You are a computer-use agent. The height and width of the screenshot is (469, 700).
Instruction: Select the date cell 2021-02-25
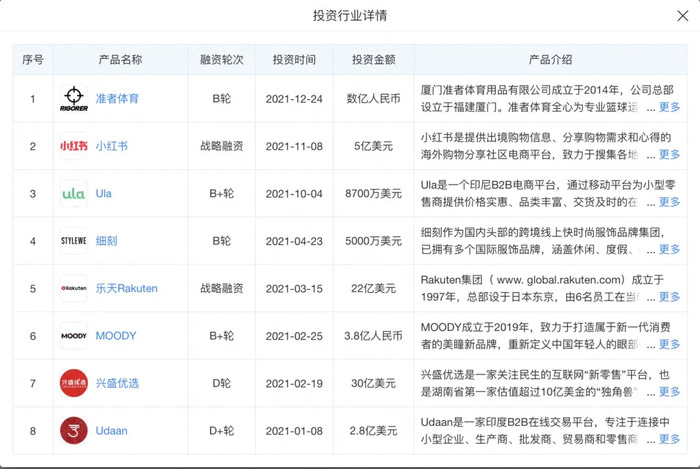(294, 336)
